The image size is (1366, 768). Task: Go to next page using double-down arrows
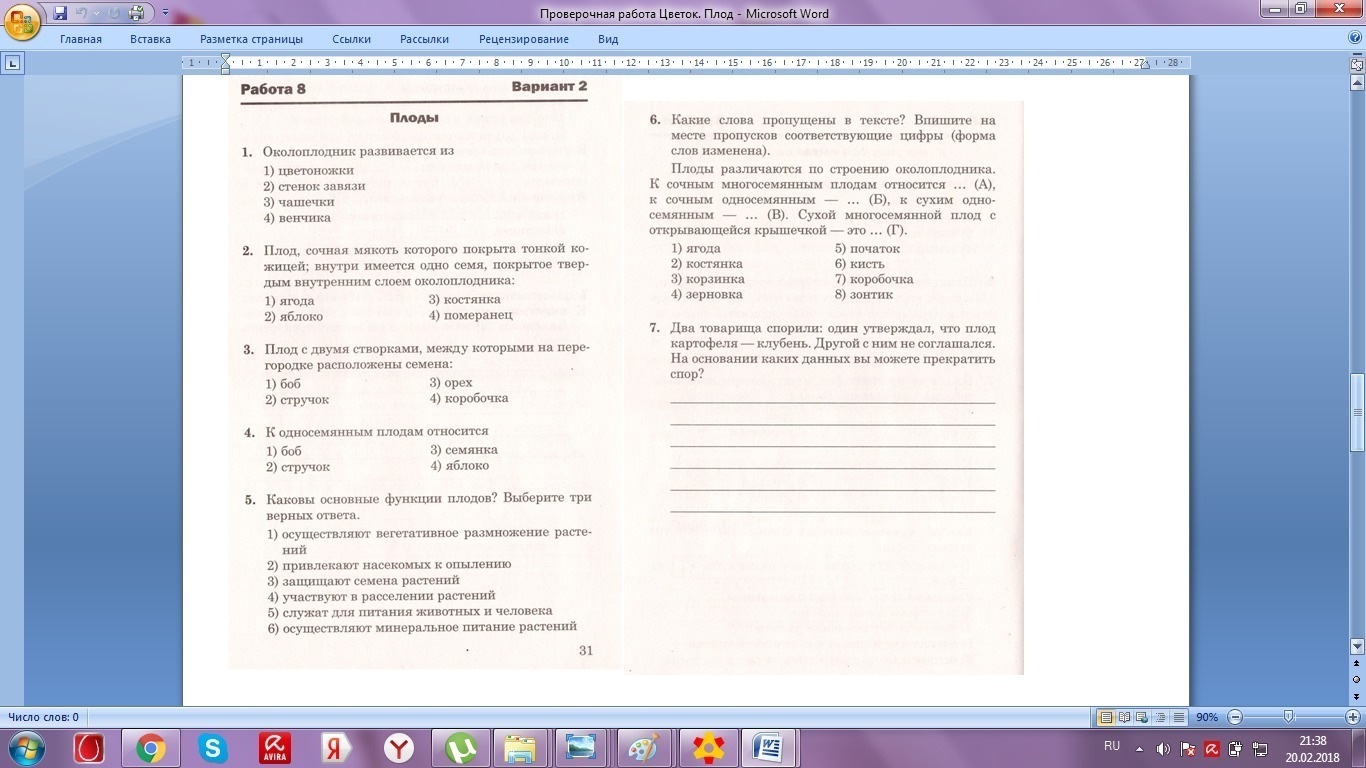click(x=1357, y=695)
